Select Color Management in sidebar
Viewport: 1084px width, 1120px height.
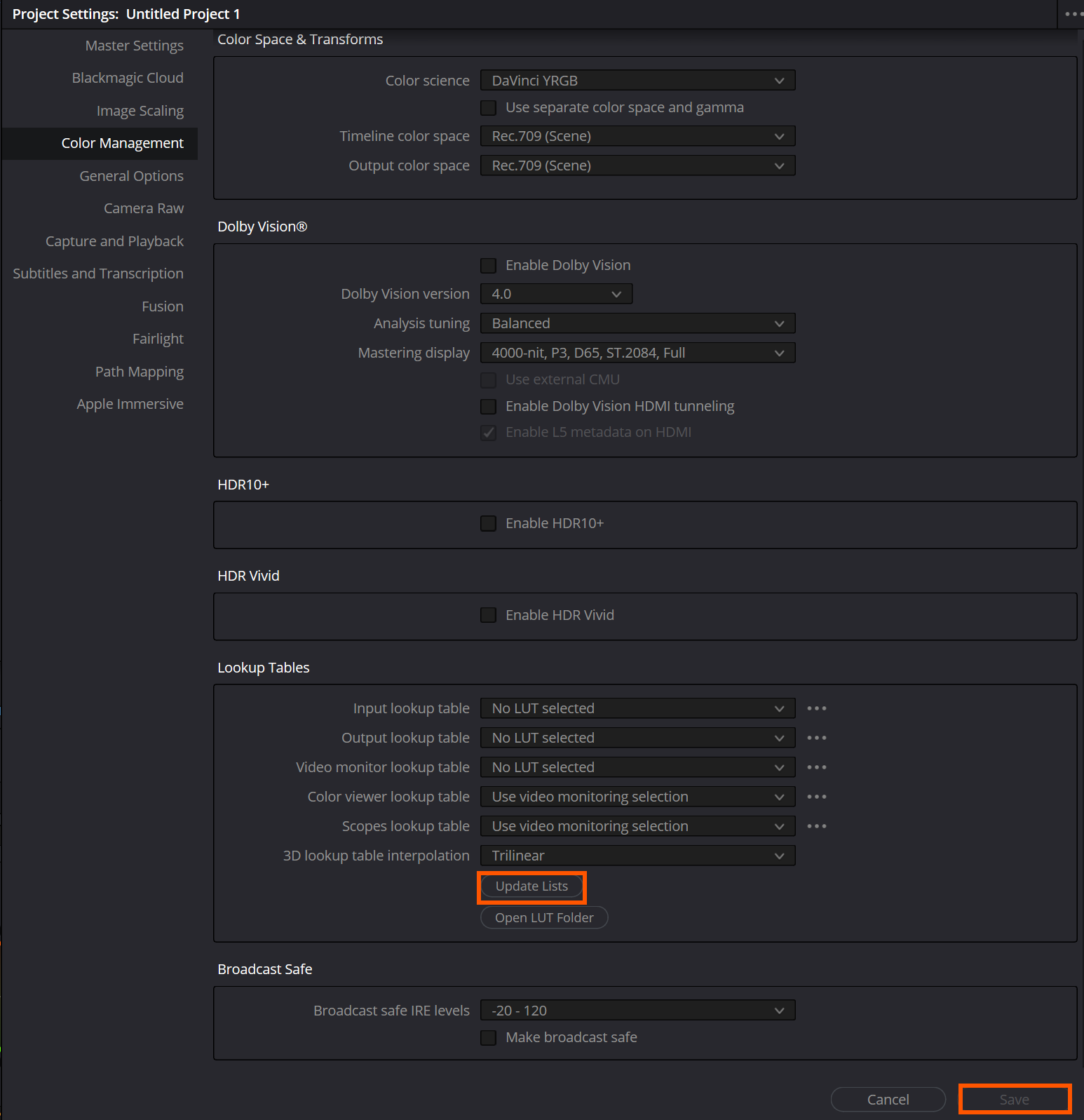click(100, 143)
